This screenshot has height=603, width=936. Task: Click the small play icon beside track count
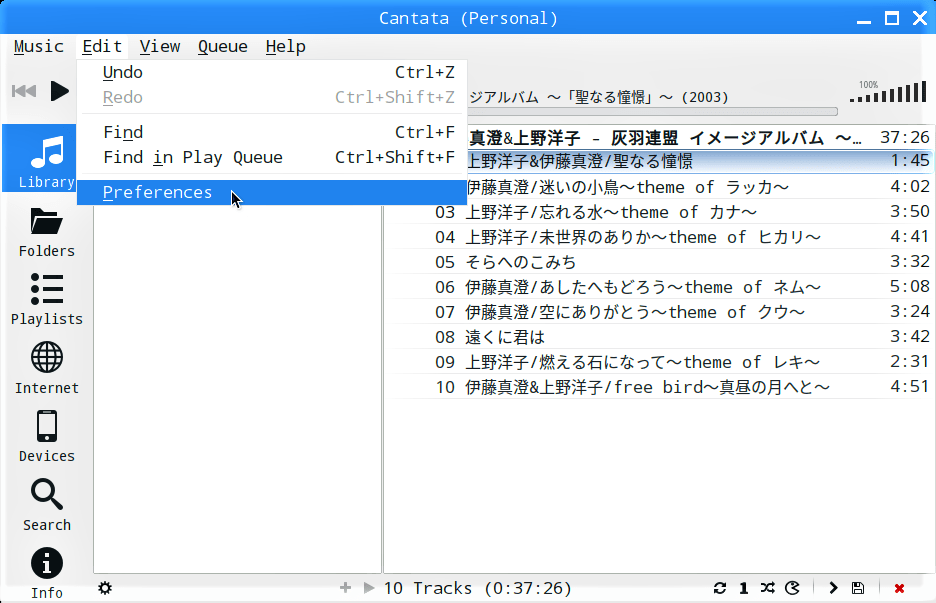pyautogui.click(x=369, y=588)
